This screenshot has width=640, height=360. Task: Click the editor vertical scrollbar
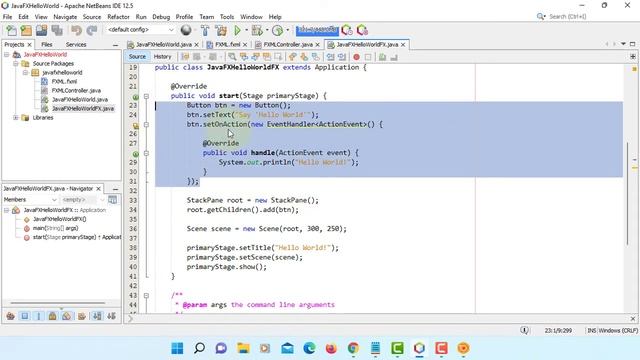(x=627, y=194)
